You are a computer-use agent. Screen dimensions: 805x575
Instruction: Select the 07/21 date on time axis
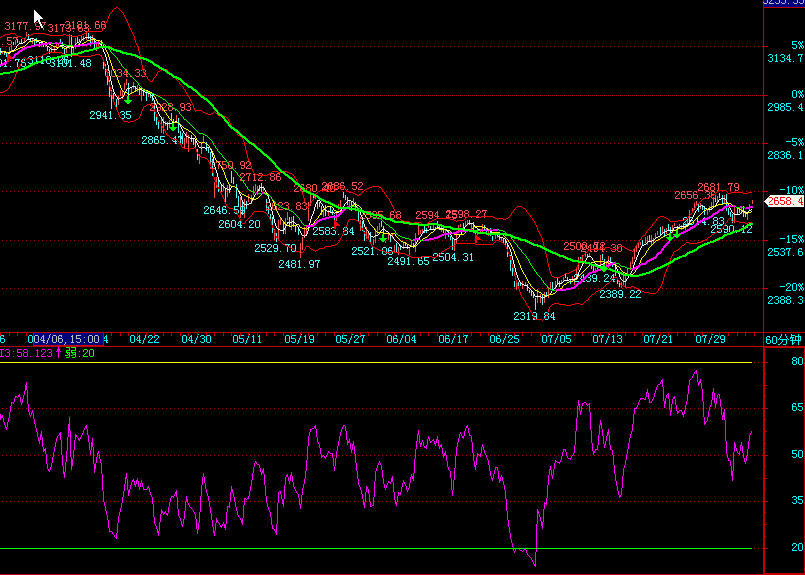(658, 339)
